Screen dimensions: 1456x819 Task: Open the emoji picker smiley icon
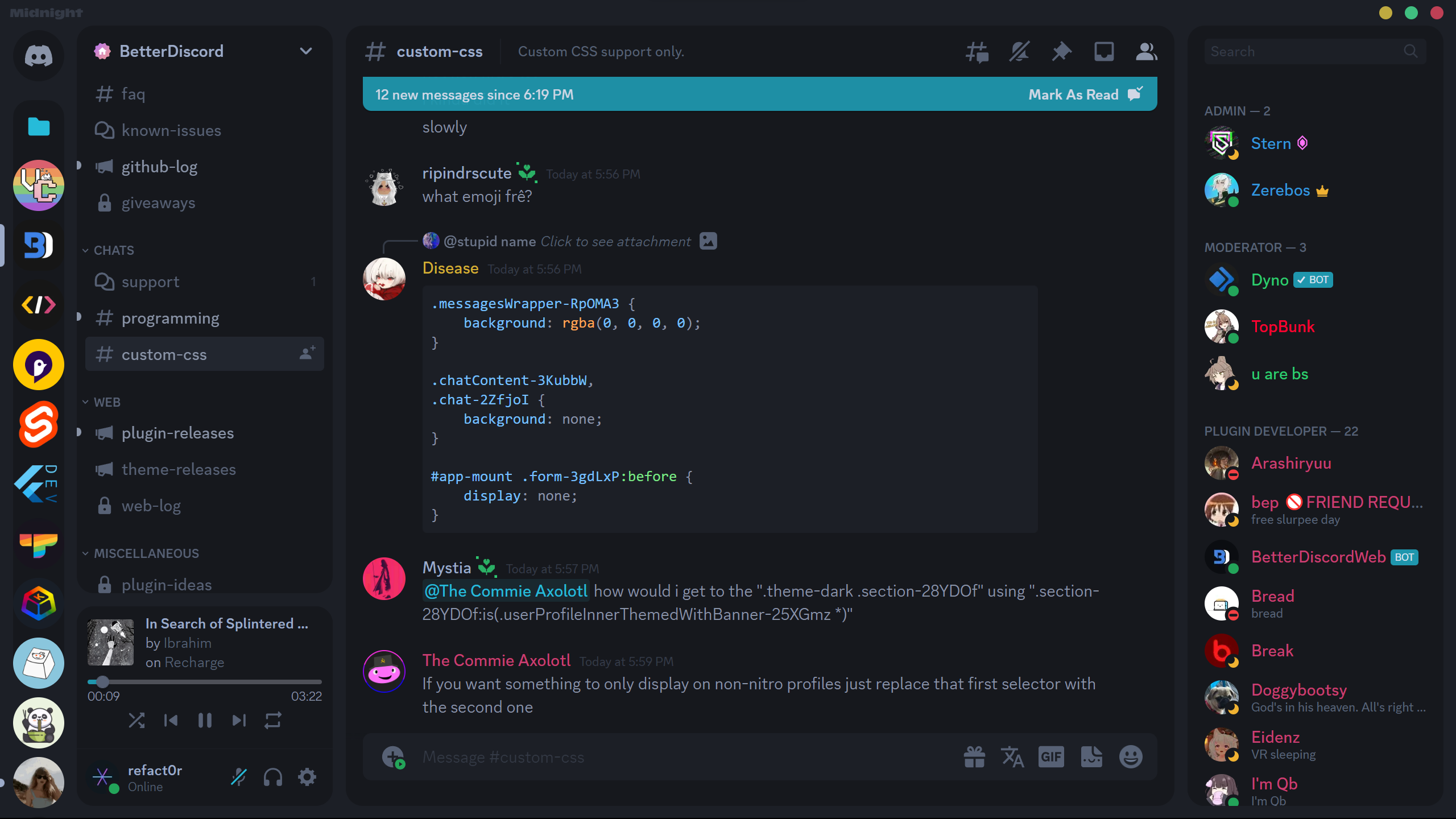coord(1131,757)
